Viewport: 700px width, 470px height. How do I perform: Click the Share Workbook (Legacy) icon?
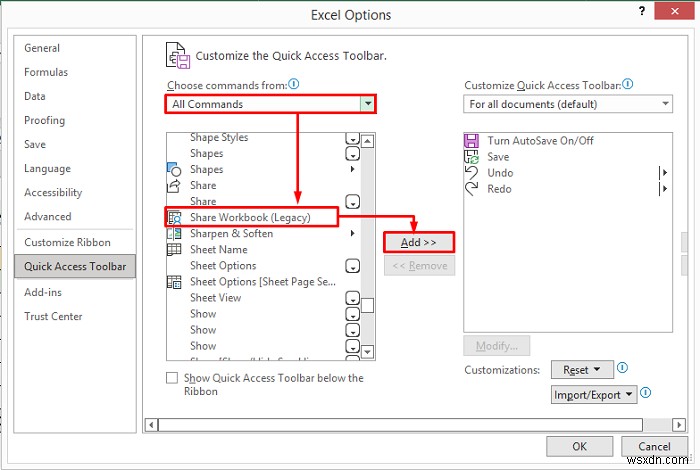click(x=174, y=217)
